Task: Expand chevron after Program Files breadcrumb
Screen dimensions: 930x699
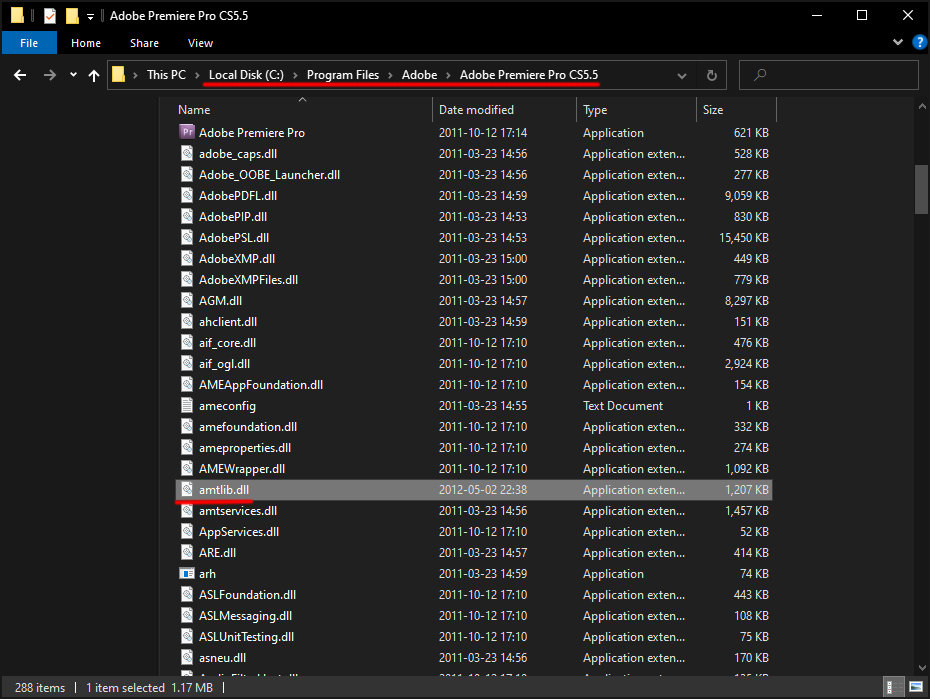Action: point(390,75)
